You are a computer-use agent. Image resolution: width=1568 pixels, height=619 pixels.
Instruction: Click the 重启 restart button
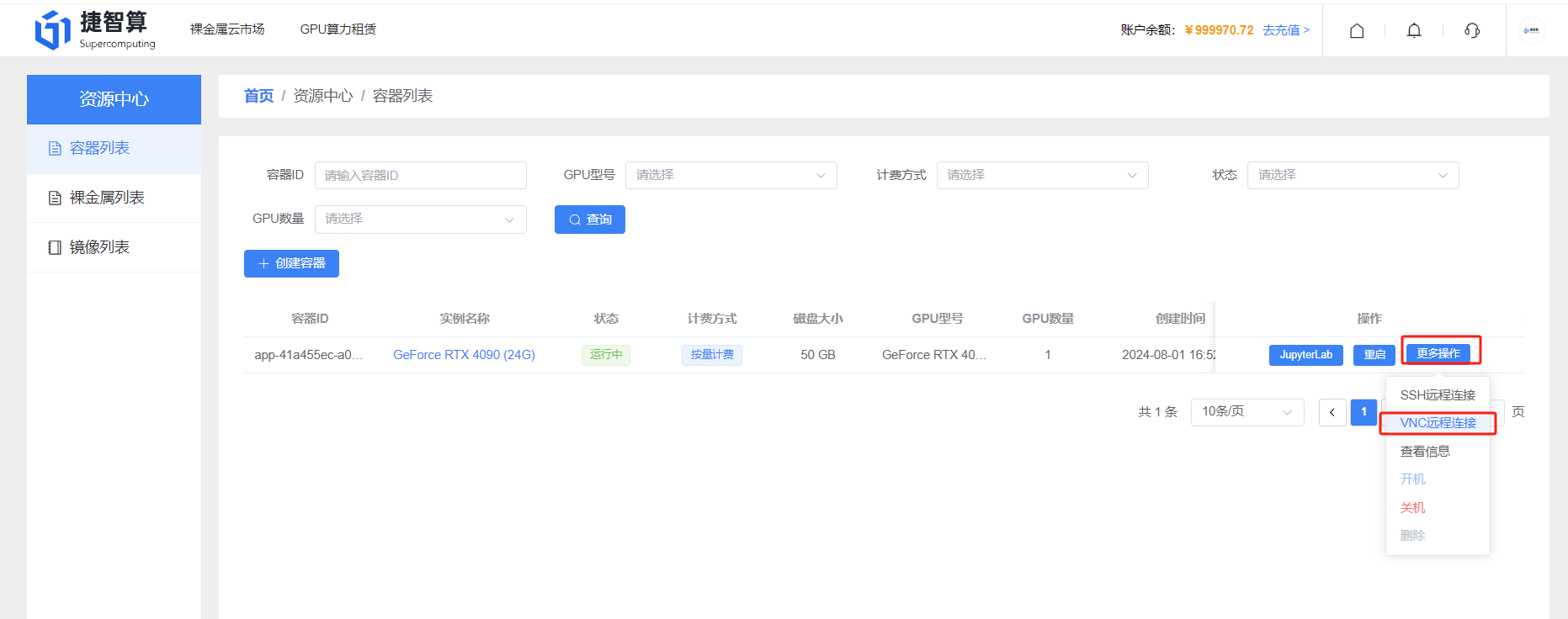point(1374,355)
